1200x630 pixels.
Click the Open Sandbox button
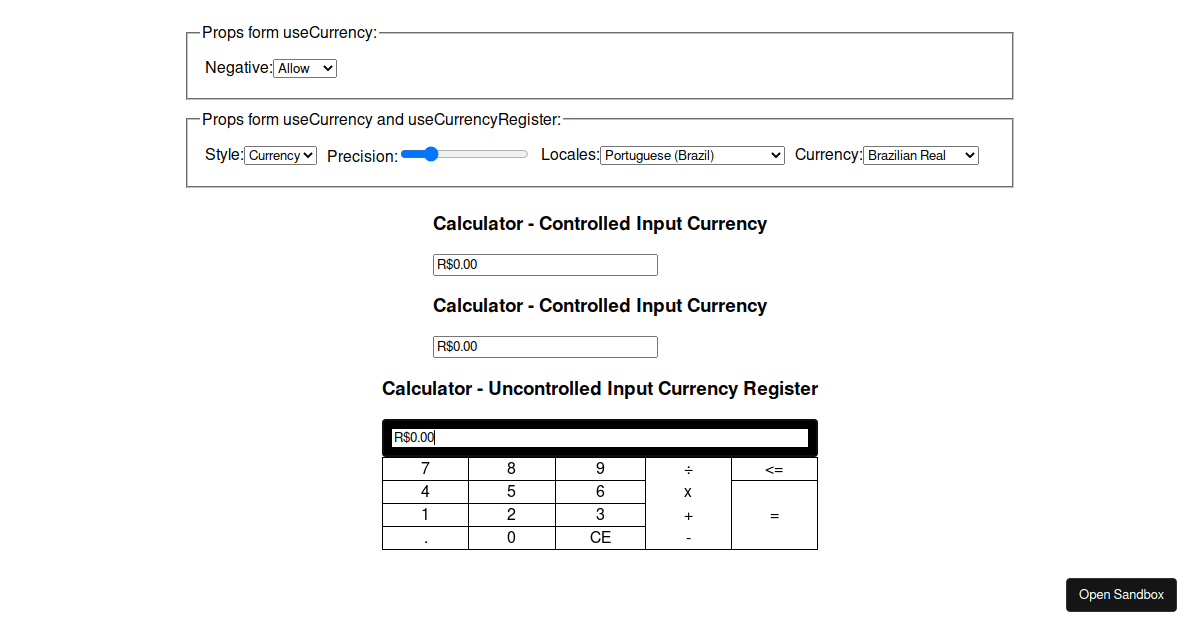click(x=1121, y=595)
